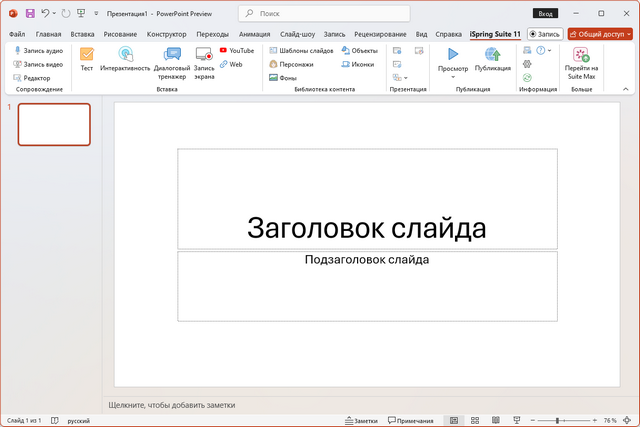The image size is (640, 427).
Task: Insert a YouTube video
Action: (x=236, y=49)
